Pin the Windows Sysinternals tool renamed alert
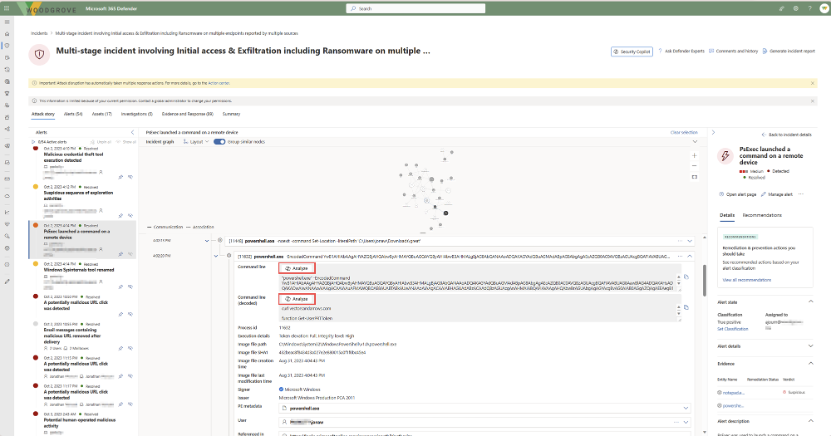The height and width of the screenshot is (436, 832). 121,287
